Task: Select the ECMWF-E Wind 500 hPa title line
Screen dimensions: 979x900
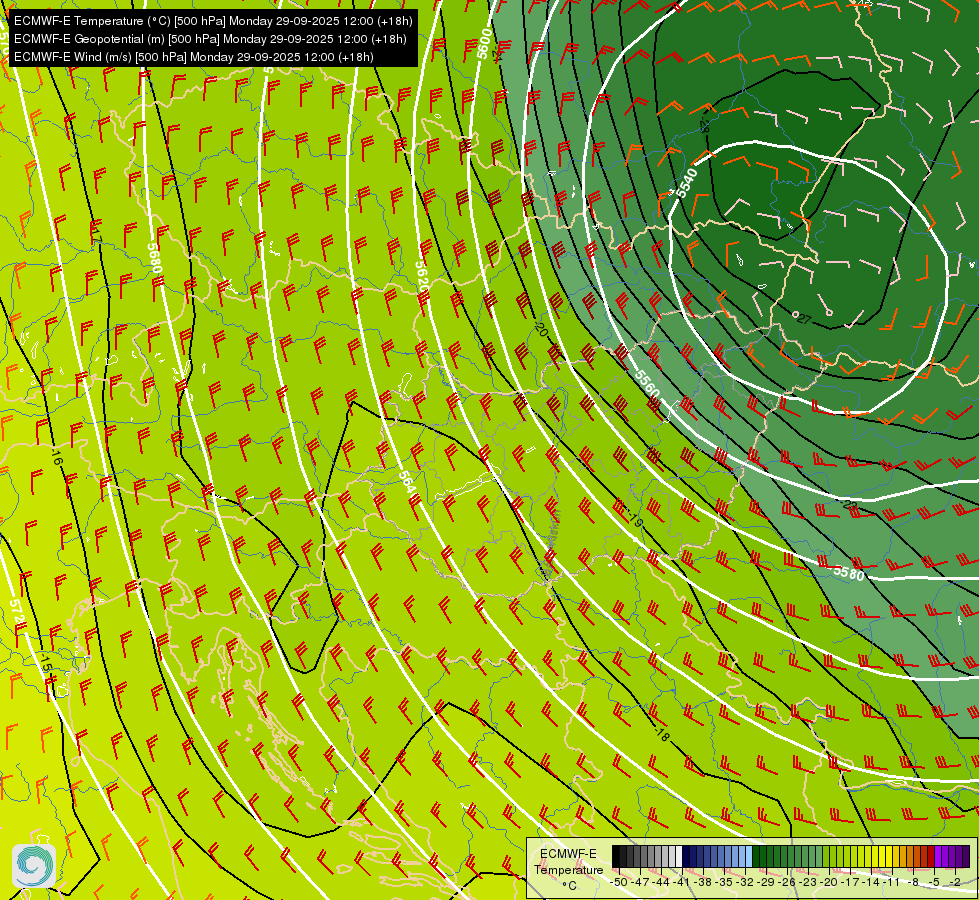Action: click(194, 57)
